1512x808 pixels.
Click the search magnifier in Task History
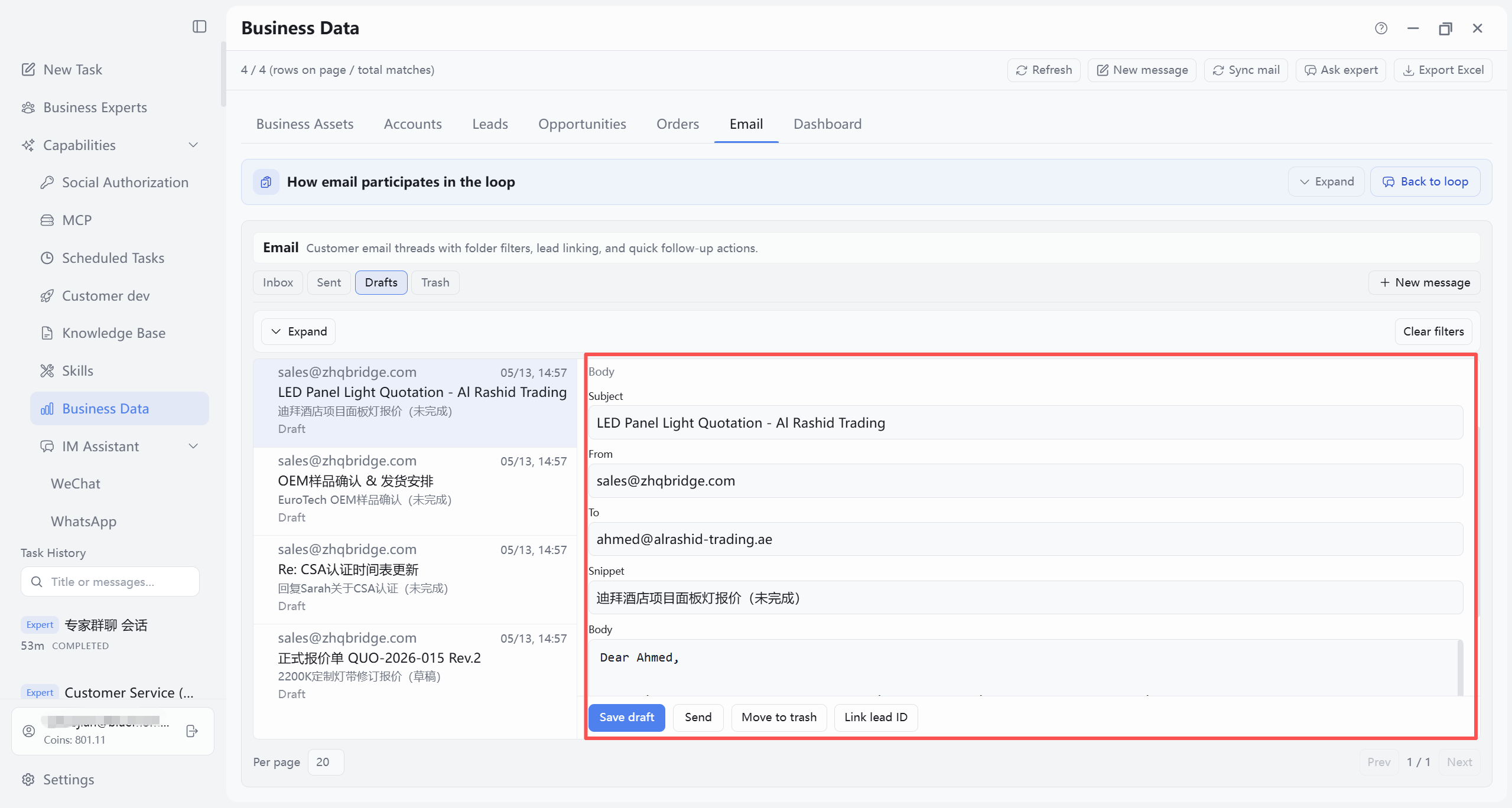click(x=37, y=582)
